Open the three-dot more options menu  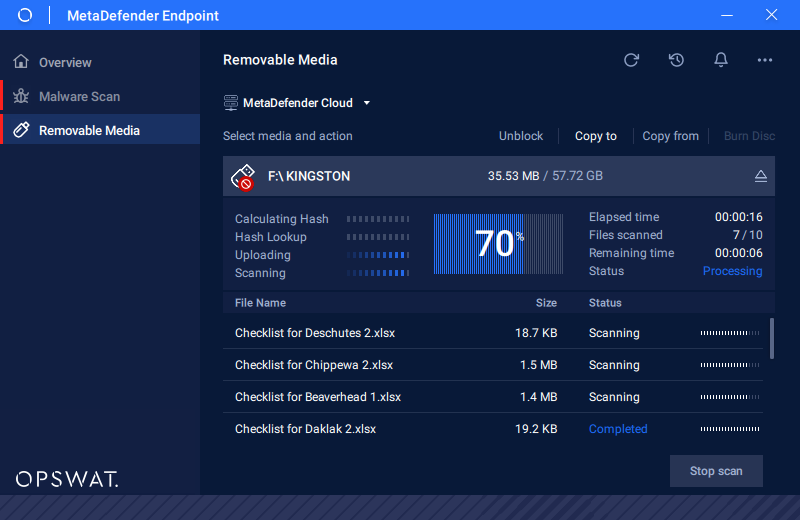click(764, 60)
